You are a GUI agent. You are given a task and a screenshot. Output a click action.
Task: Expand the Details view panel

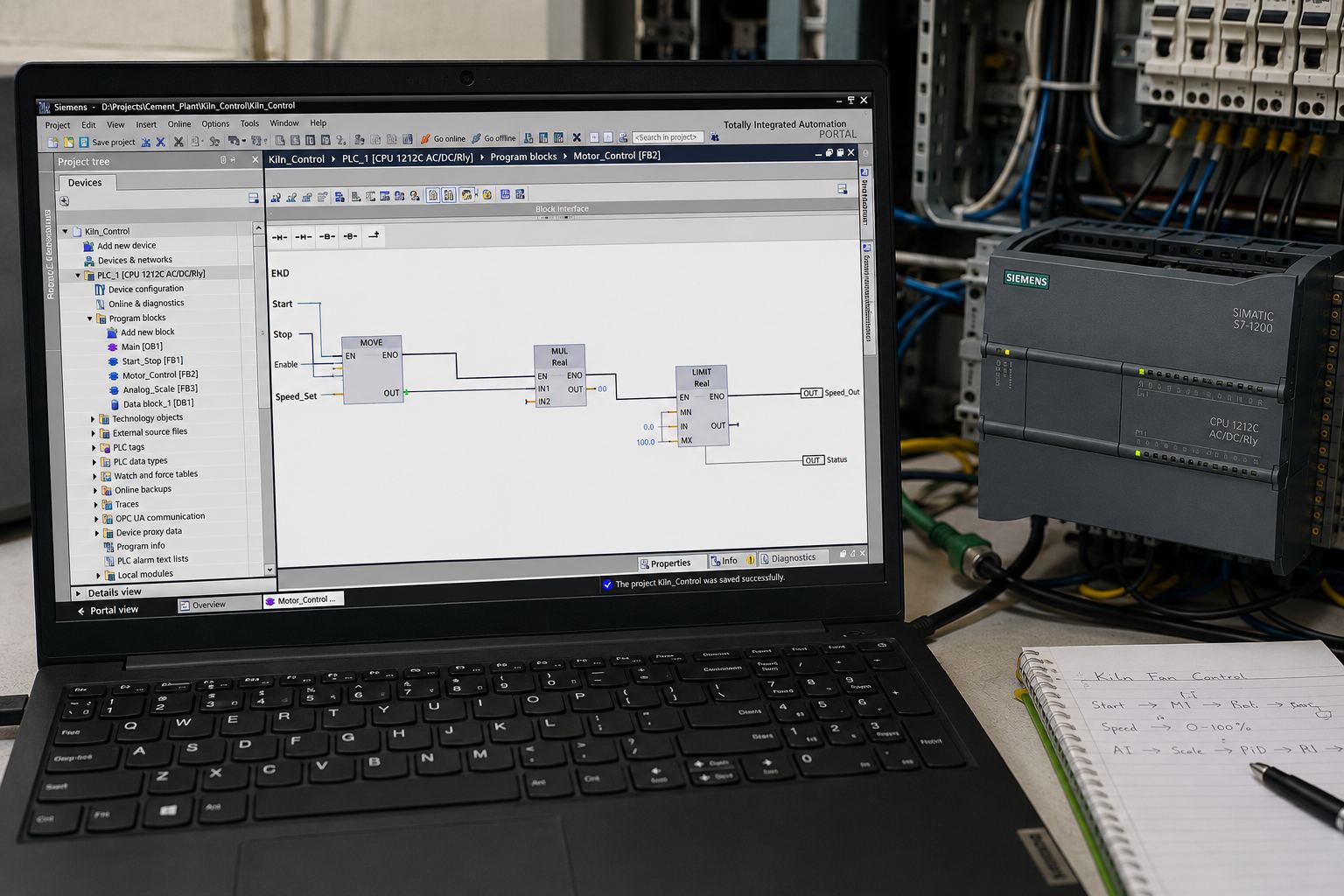(x=78, y=593)
